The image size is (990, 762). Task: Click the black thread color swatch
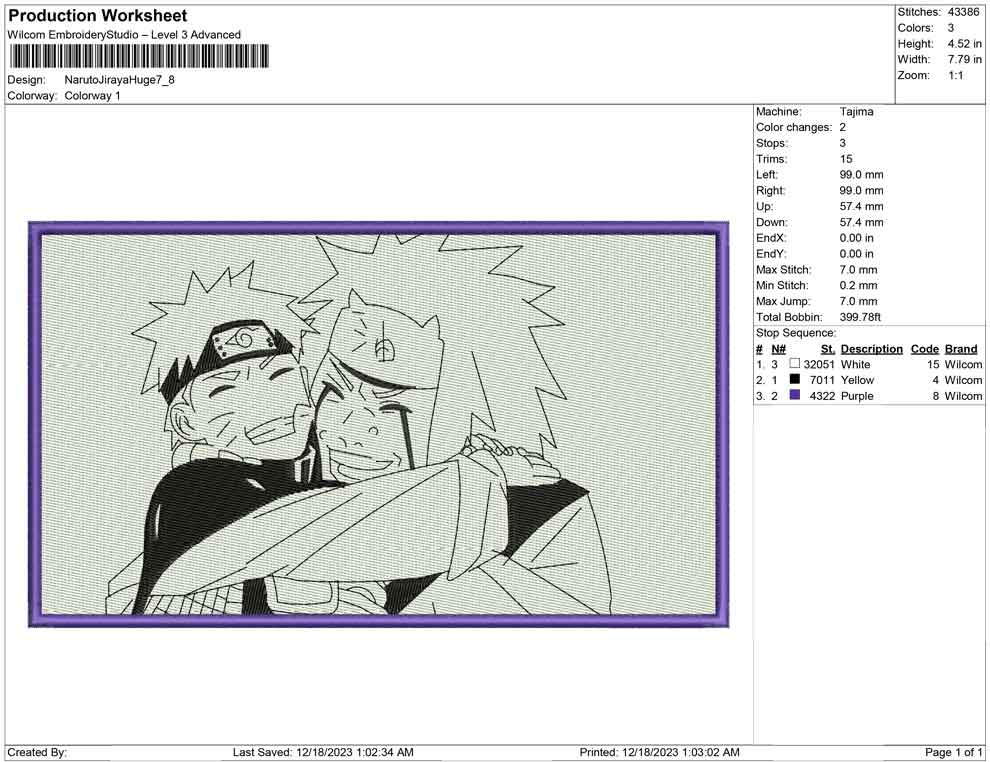(x=795, y=379)
